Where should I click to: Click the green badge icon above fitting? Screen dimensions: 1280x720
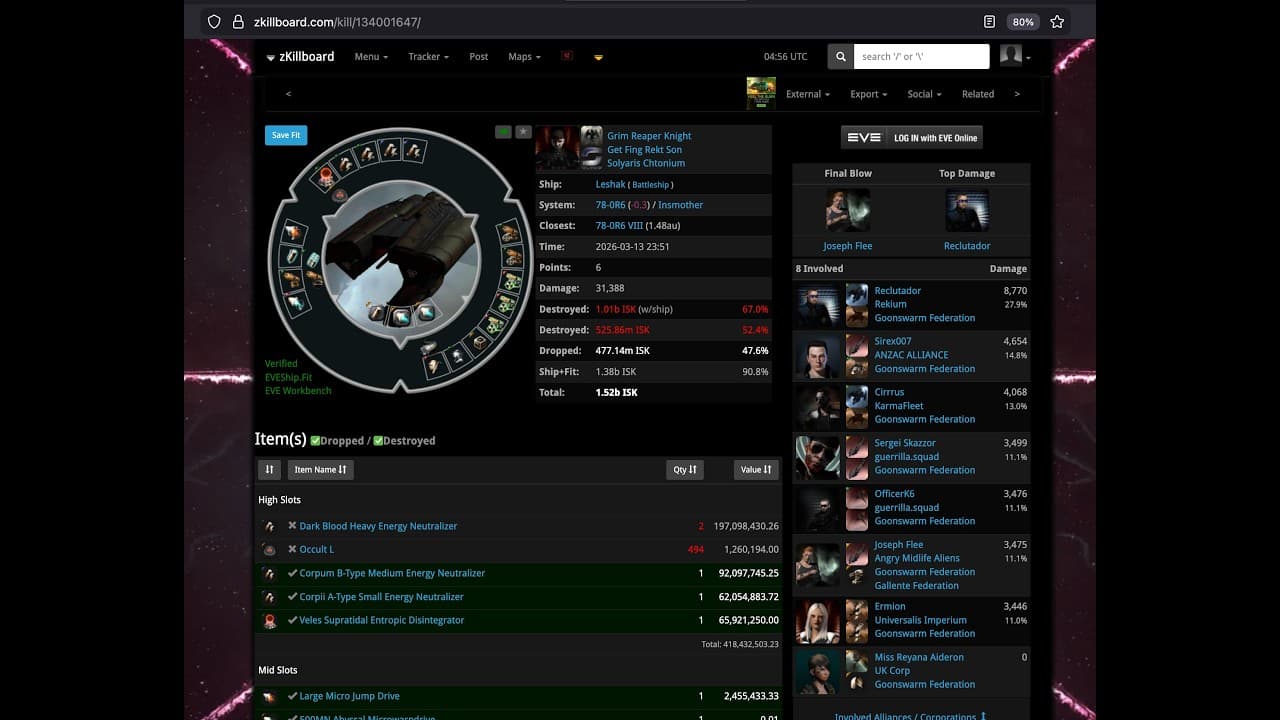tap(503, 132)
